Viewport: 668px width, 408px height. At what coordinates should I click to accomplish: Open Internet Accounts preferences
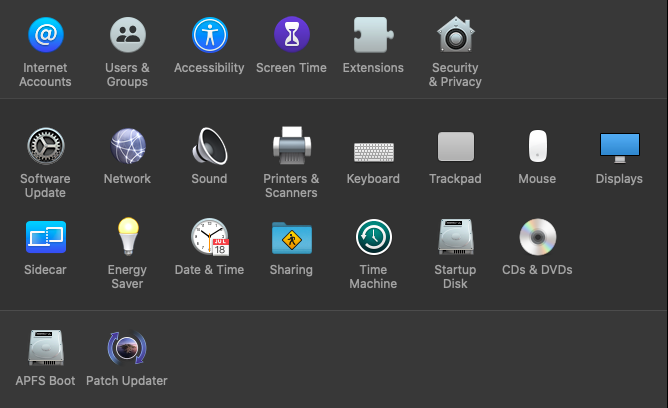pyautogui.click(x=46, y=35)
